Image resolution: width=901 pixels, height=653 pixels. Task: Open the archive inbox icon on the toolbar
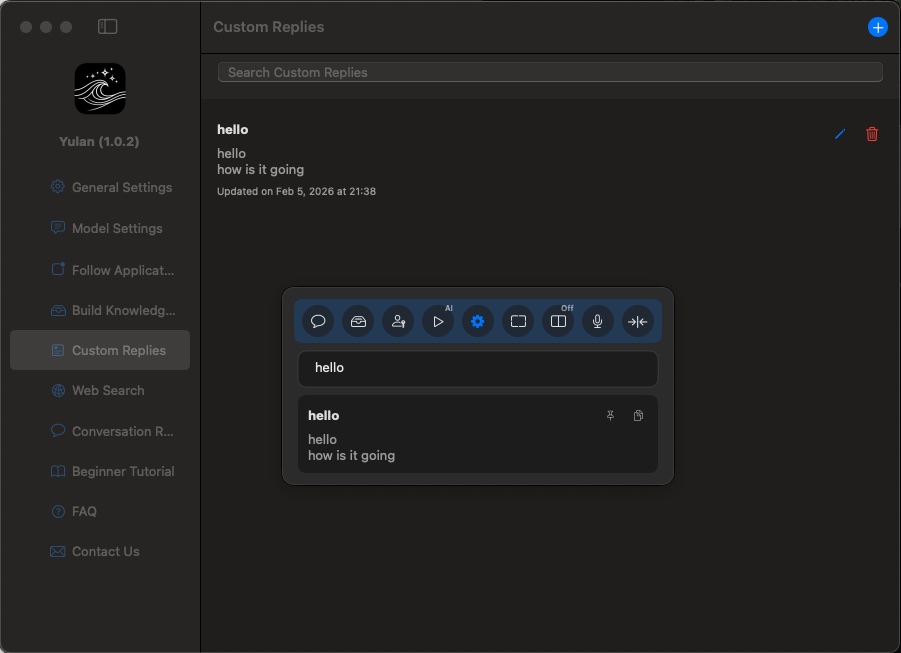coord(358,321)
